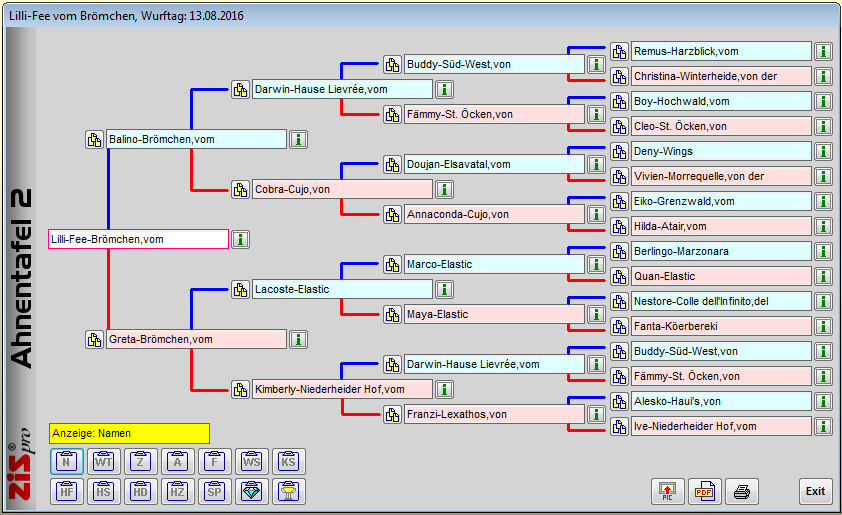The height and width of the screenshot is (515, 842).
Task: Click pedigree icon left of Cobra-Cujo,von
Action: pyautogui.click(x=240, y=189)
